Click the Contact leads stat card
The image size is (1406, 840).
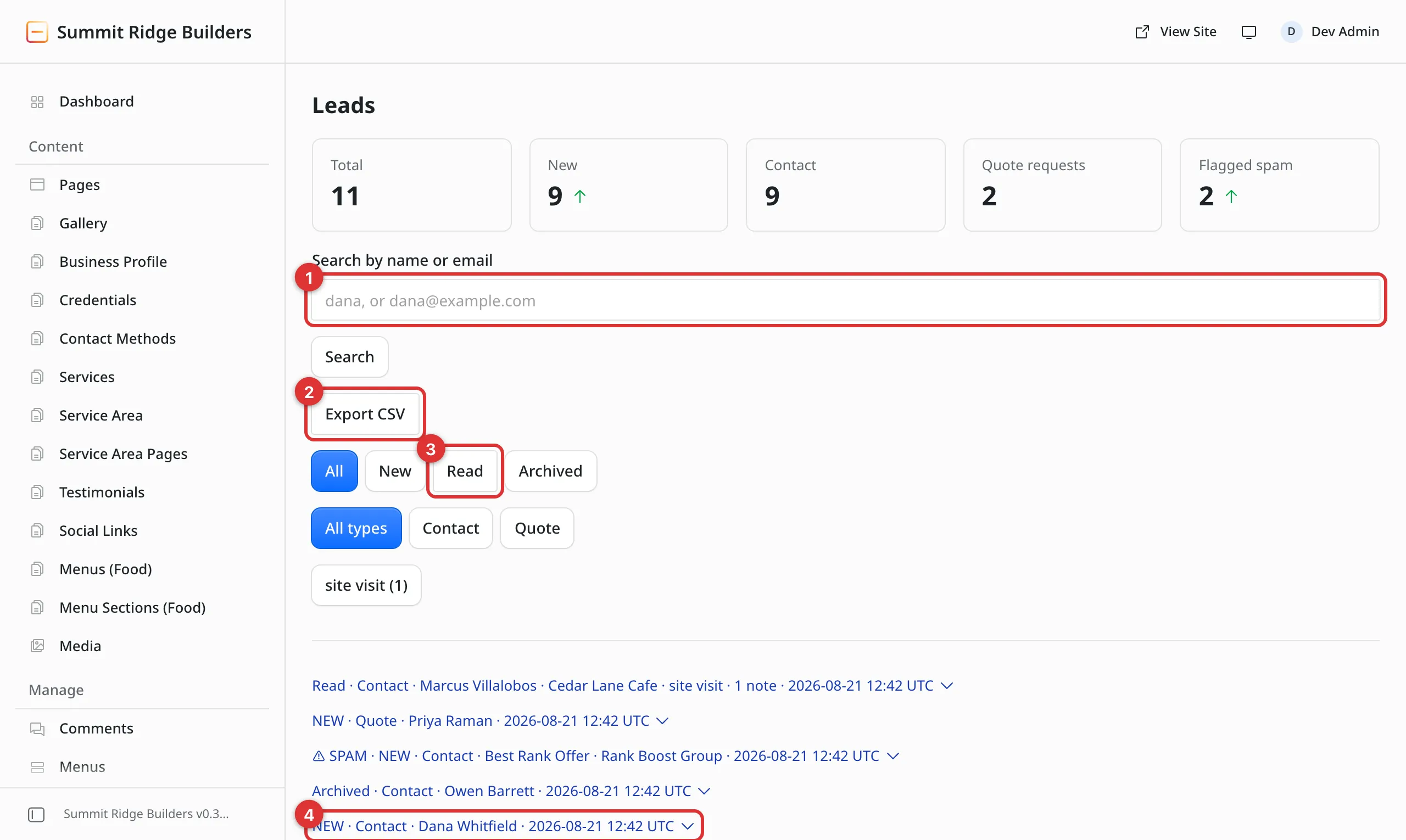click(845, 185)
